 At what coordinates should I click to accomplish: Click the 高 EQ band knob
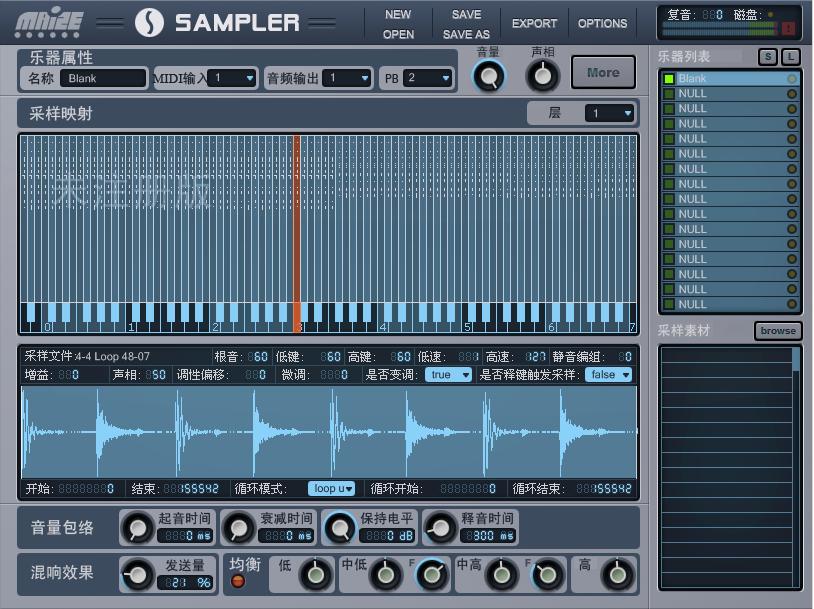[617, 575]
